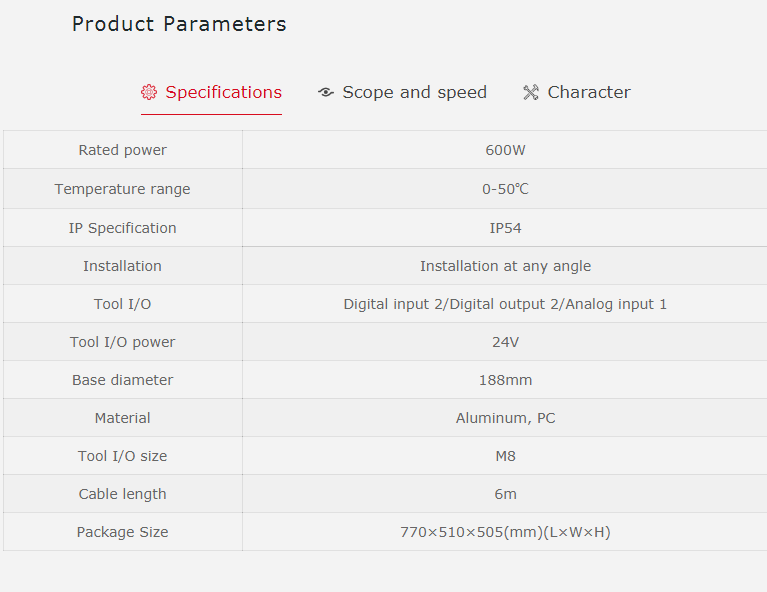Click the tools icon beside Character

531,93
